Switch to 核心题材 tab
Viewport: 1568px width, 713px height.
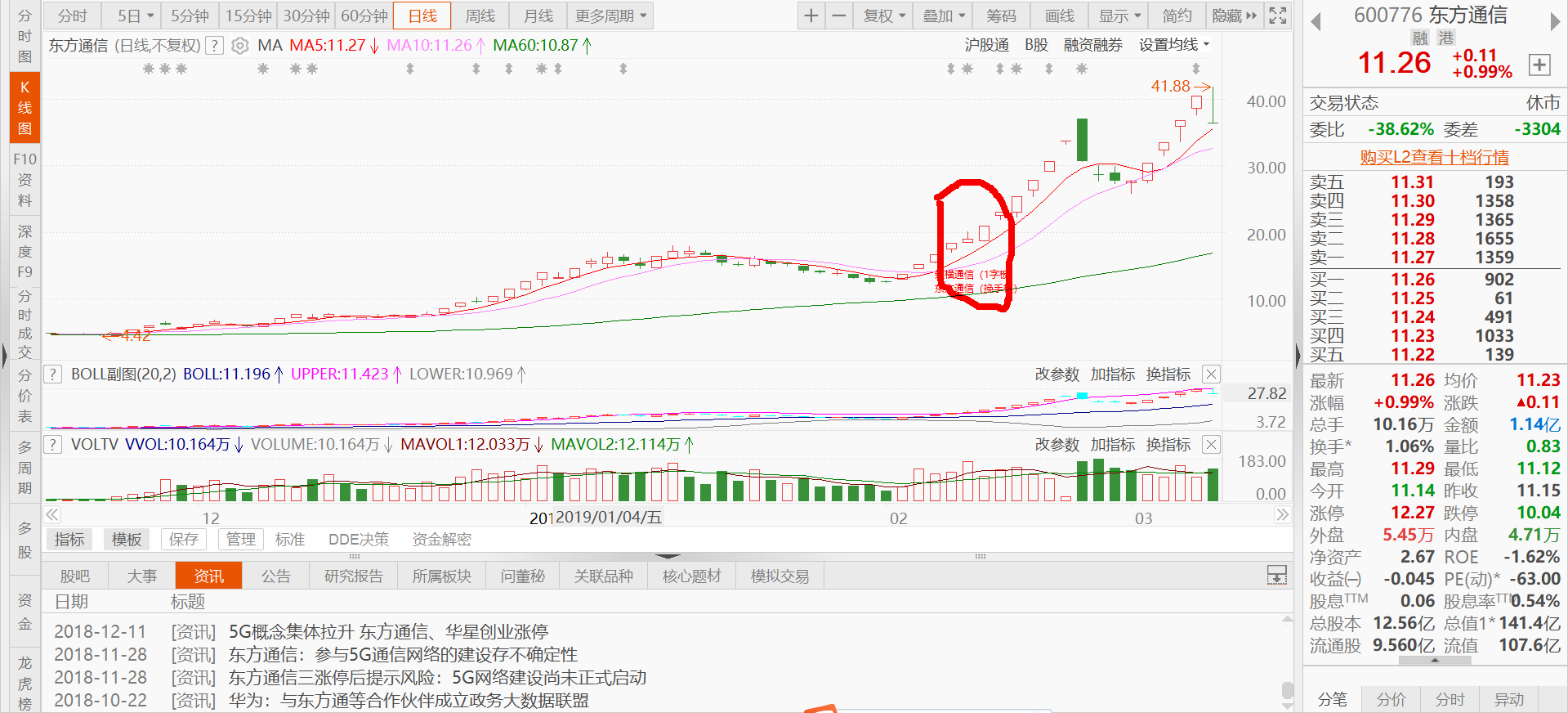(x=691, y=576)
